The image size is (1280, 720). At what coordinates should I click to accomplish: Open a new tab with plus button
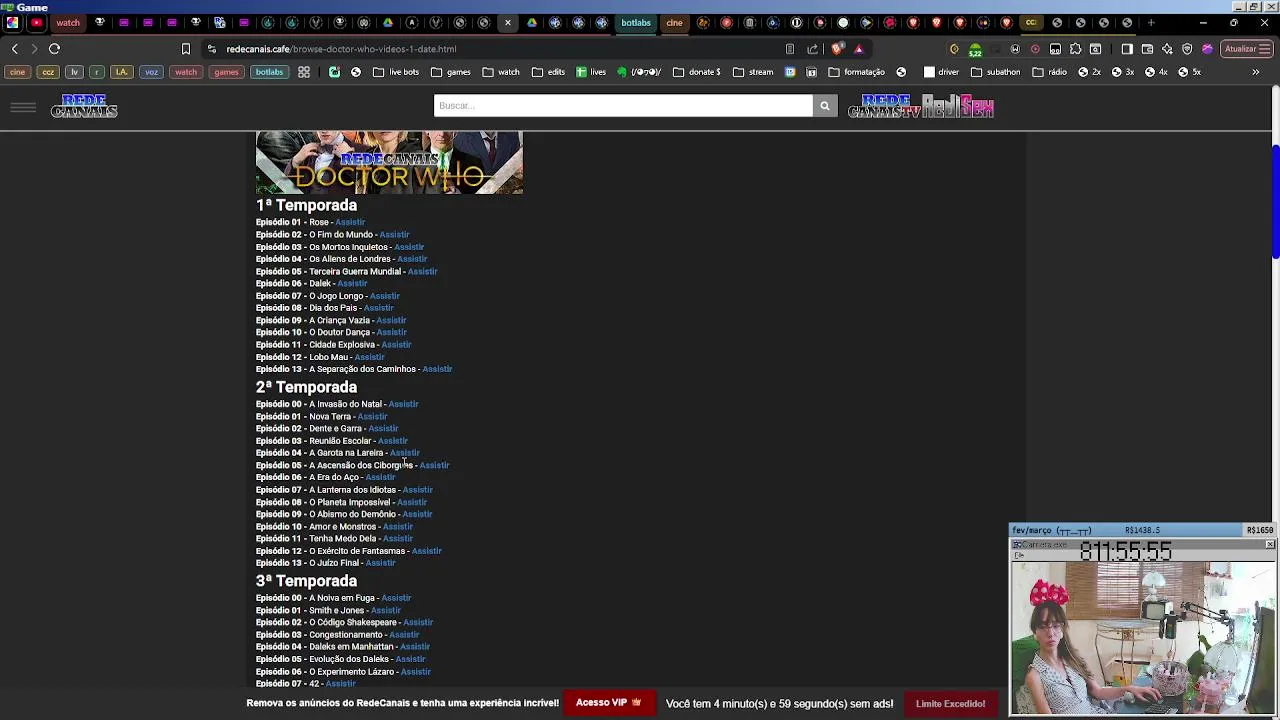(1151, 22)
